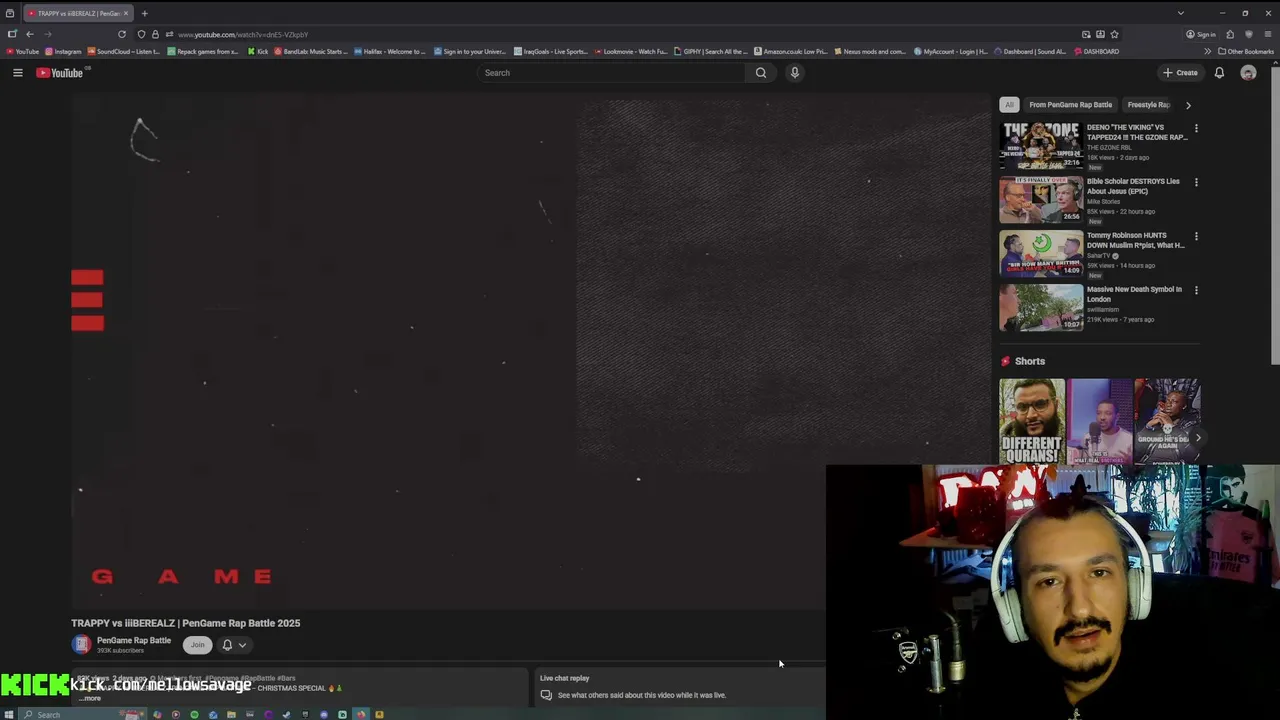
Task: Click the PenGame Rap Battle channel avatar
Action: click(81, 645)
